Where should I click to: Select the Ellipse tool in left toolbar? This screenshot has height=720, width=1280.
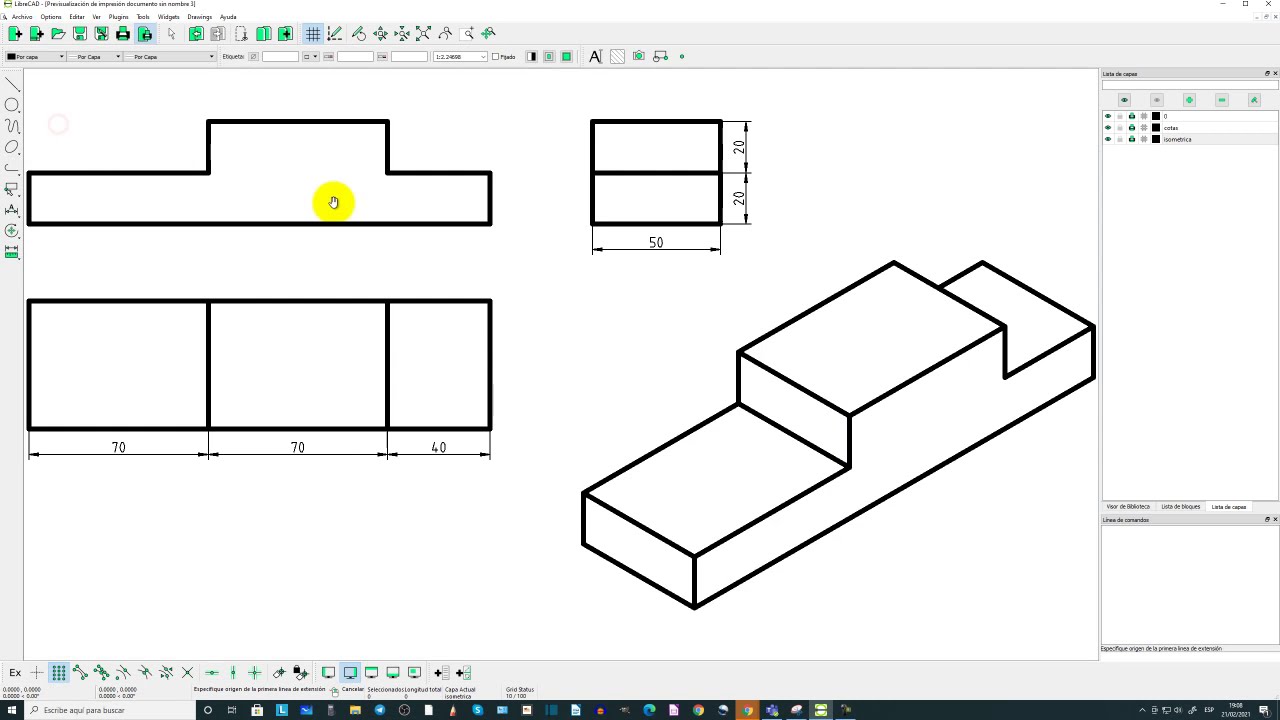click(x=12, y=147)
